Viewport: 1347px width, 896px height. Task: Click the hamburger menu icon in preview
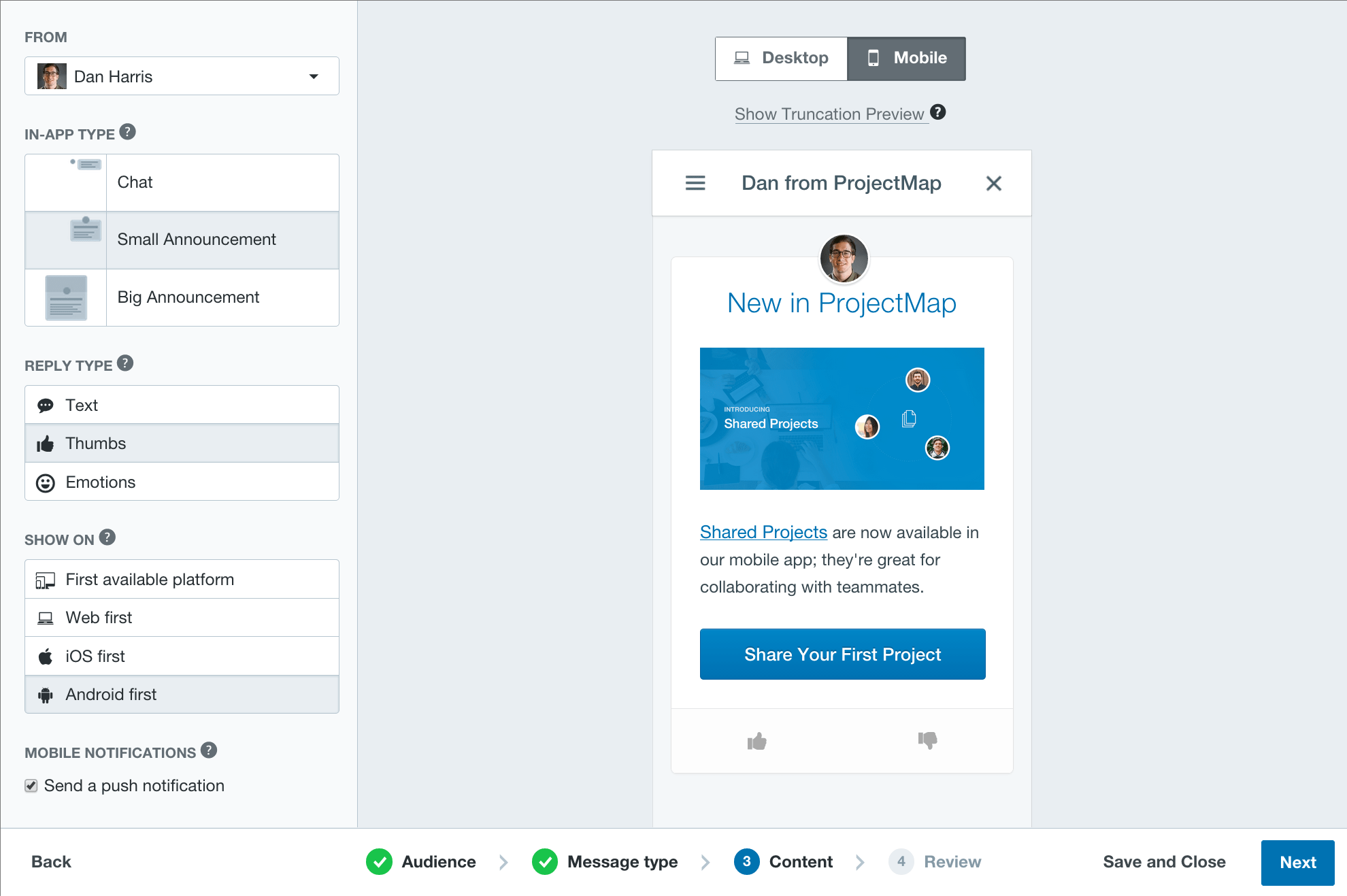[694, 184]
